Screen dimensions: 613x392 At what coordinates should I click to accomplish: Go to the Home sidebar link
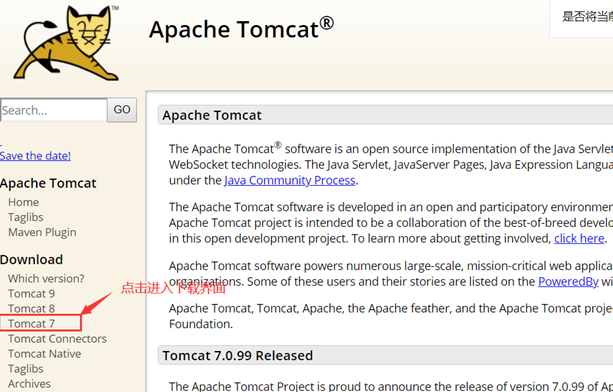click(x=23, y=202)
